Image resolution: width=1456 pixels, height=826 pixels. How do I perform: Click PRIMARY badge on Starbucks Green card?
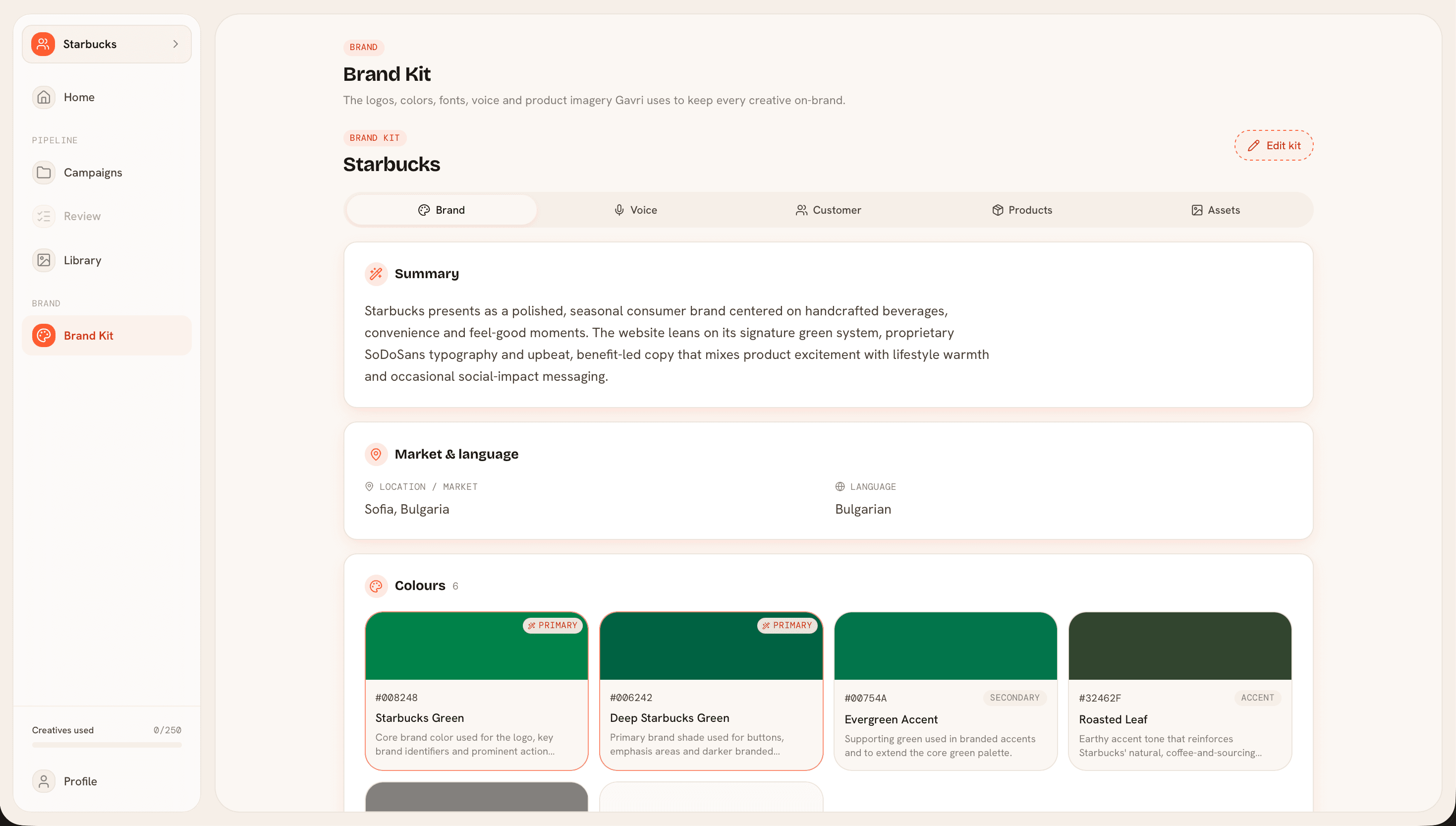pos(552,625)
